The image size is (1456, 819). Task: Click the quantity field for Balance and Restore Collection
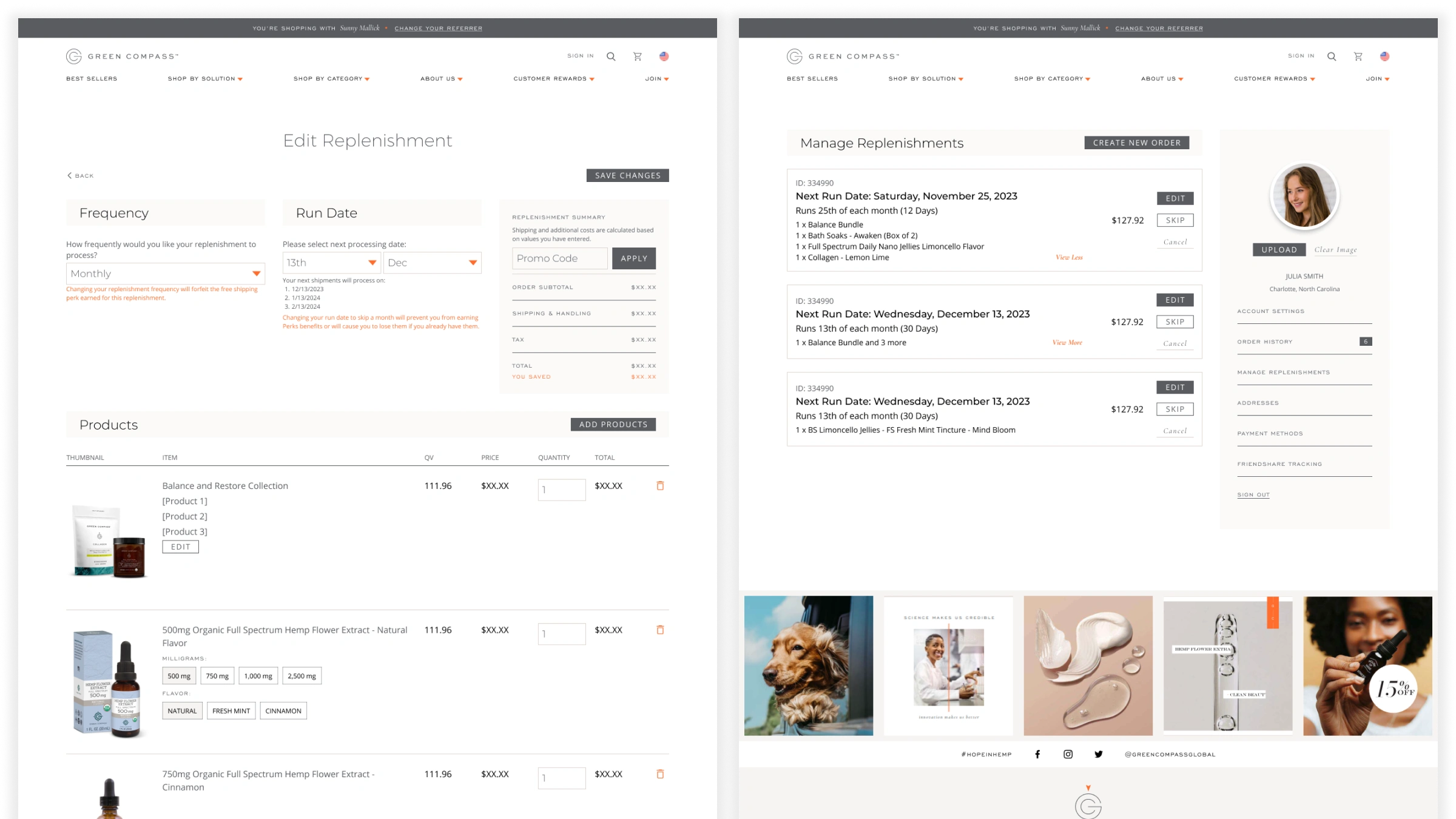tap(562, 490)
